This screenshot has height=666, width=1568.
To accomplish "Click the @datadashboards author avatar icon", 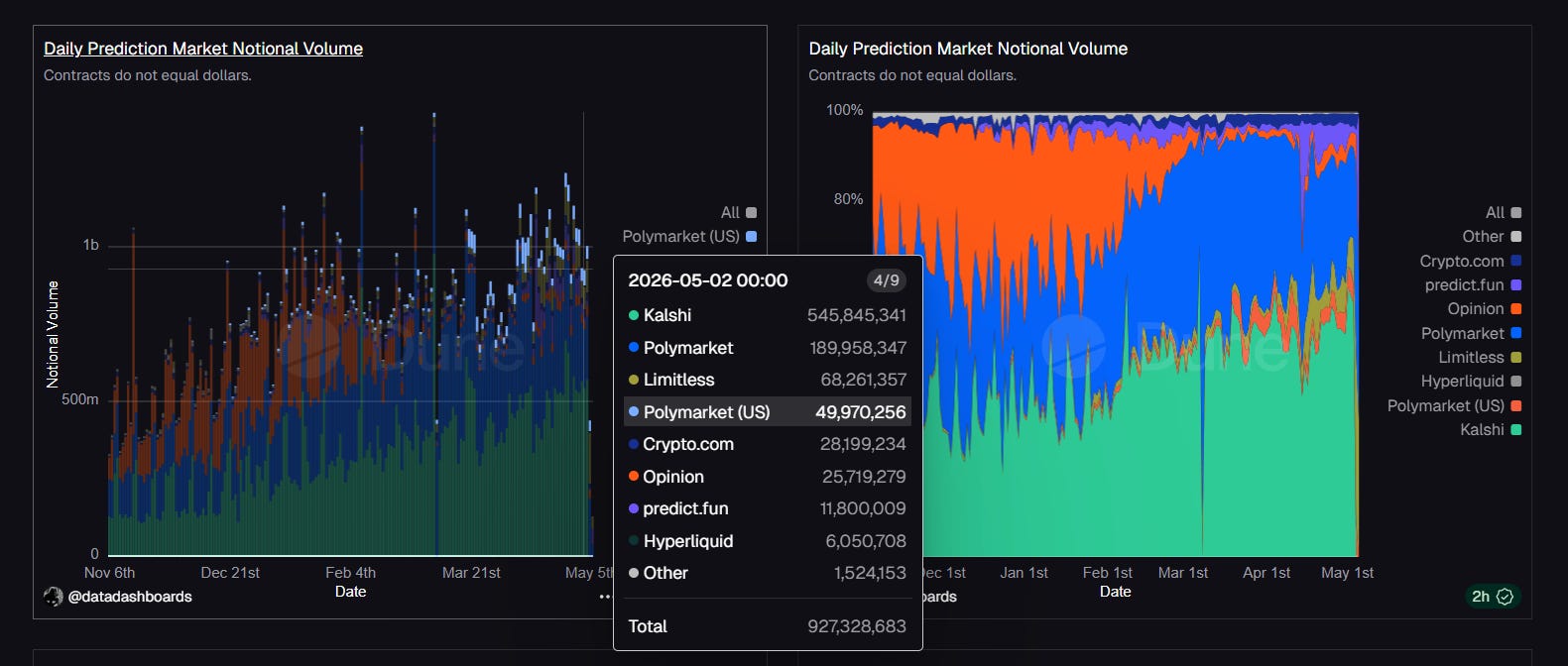I will click(54, 597).
